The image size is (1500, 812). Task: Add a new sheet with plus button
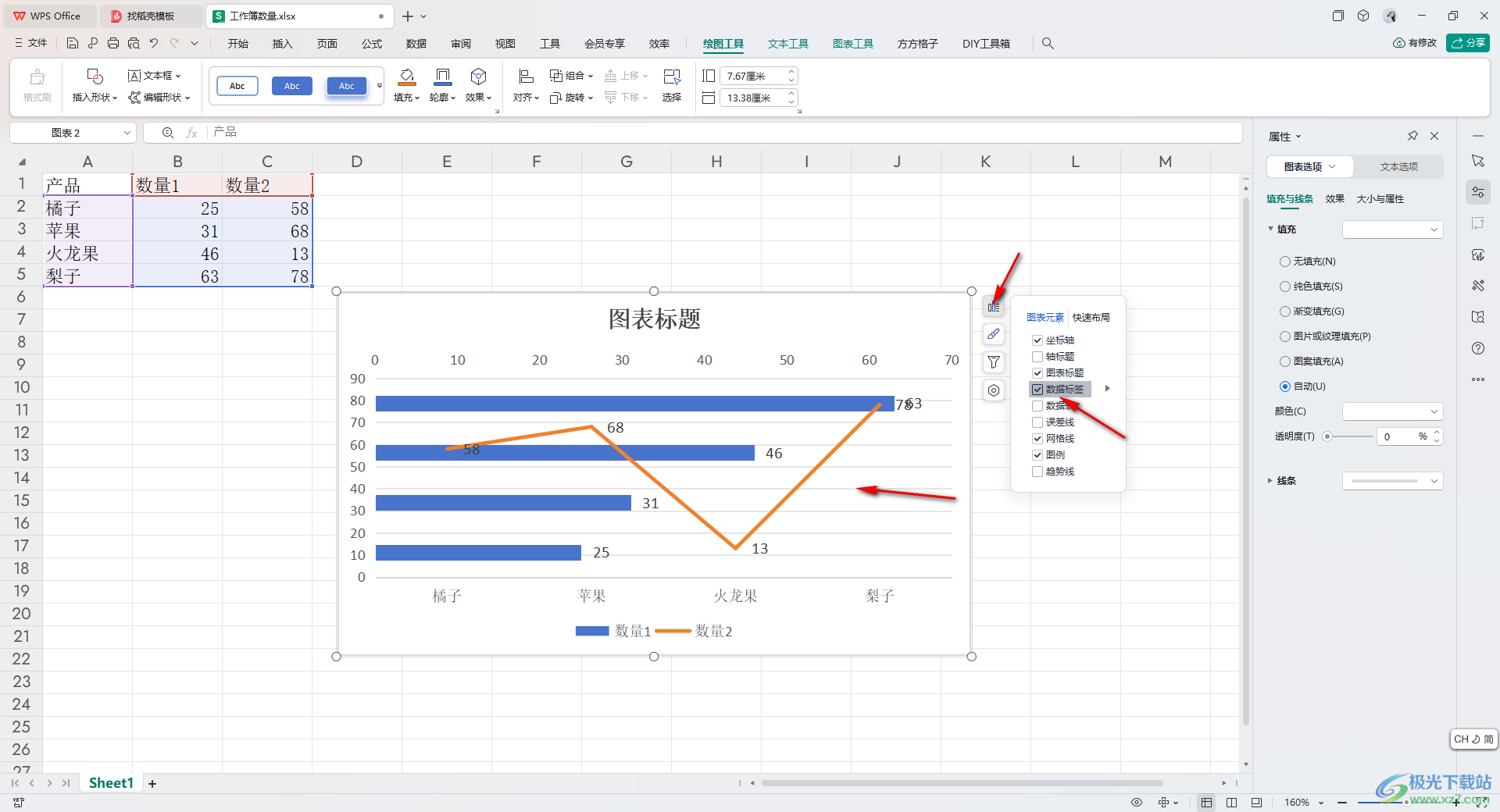click(x=152, y=783)
